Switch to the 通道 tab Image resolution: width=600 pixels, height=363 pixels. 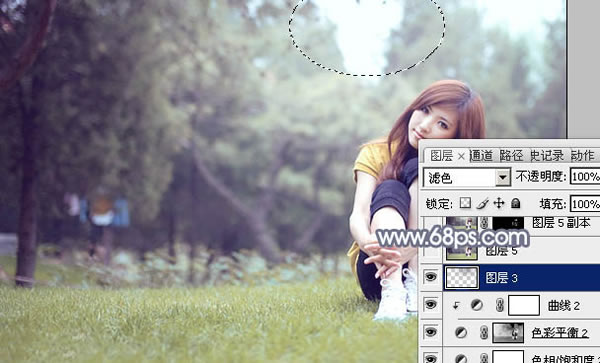481,156
